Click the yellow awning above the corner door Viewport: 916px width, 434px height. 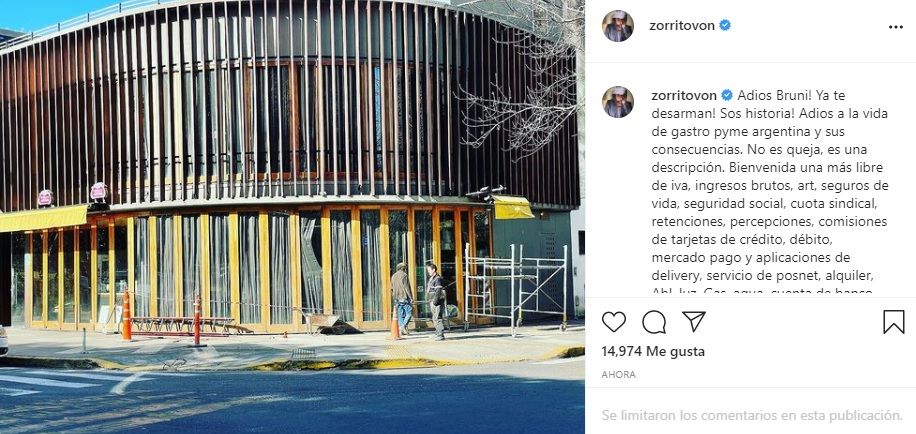[x=513, y=207]
